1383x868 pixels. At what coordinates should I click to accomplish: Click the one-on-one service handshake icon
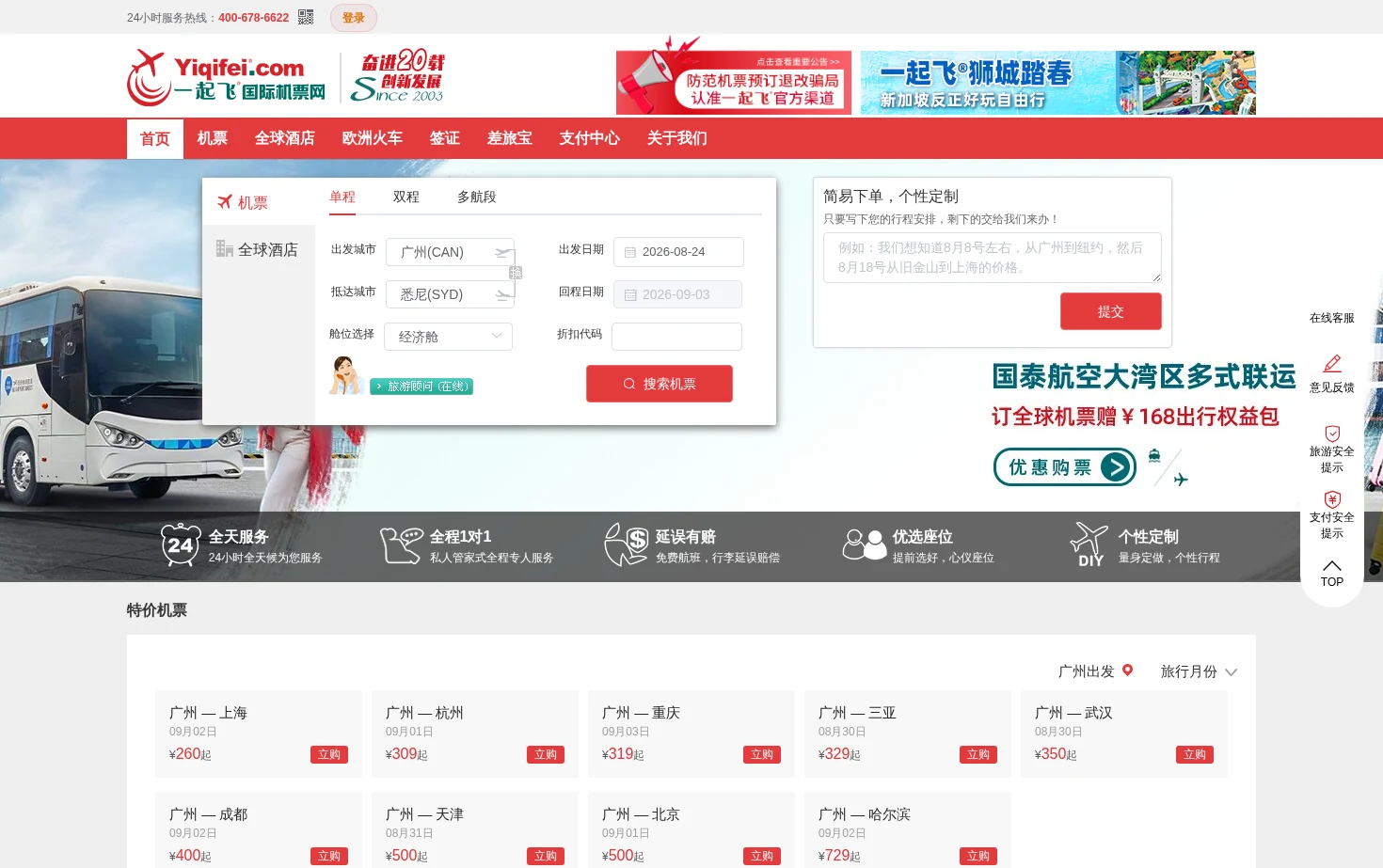tap(402, 545)
